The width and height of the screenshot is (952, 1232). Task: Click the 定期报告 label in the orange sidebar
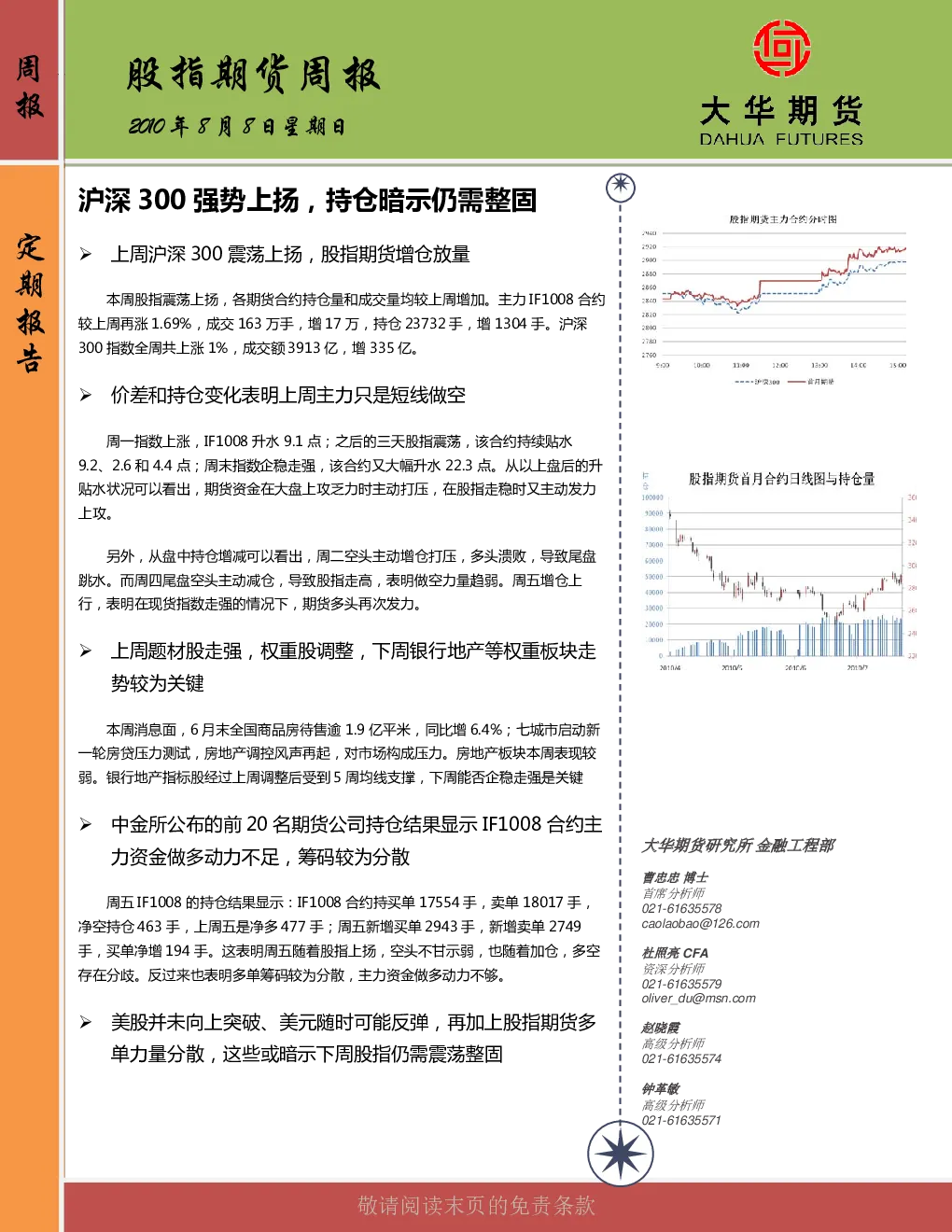pyautogui.click(x=30, y=302)
